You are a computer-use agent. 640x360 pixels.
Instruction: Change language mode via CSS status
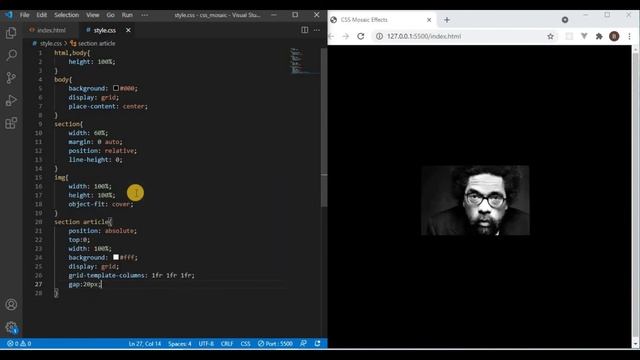tap(245, 344)
